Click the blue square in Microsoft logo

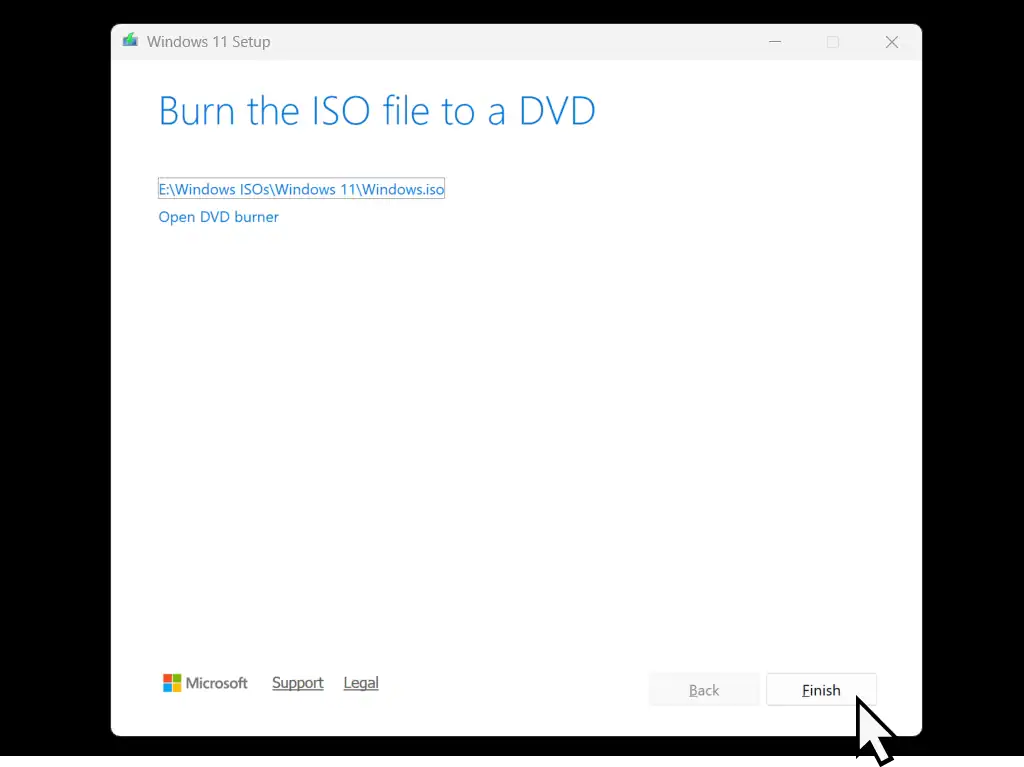pyautogui.click(x=168, y=688)
